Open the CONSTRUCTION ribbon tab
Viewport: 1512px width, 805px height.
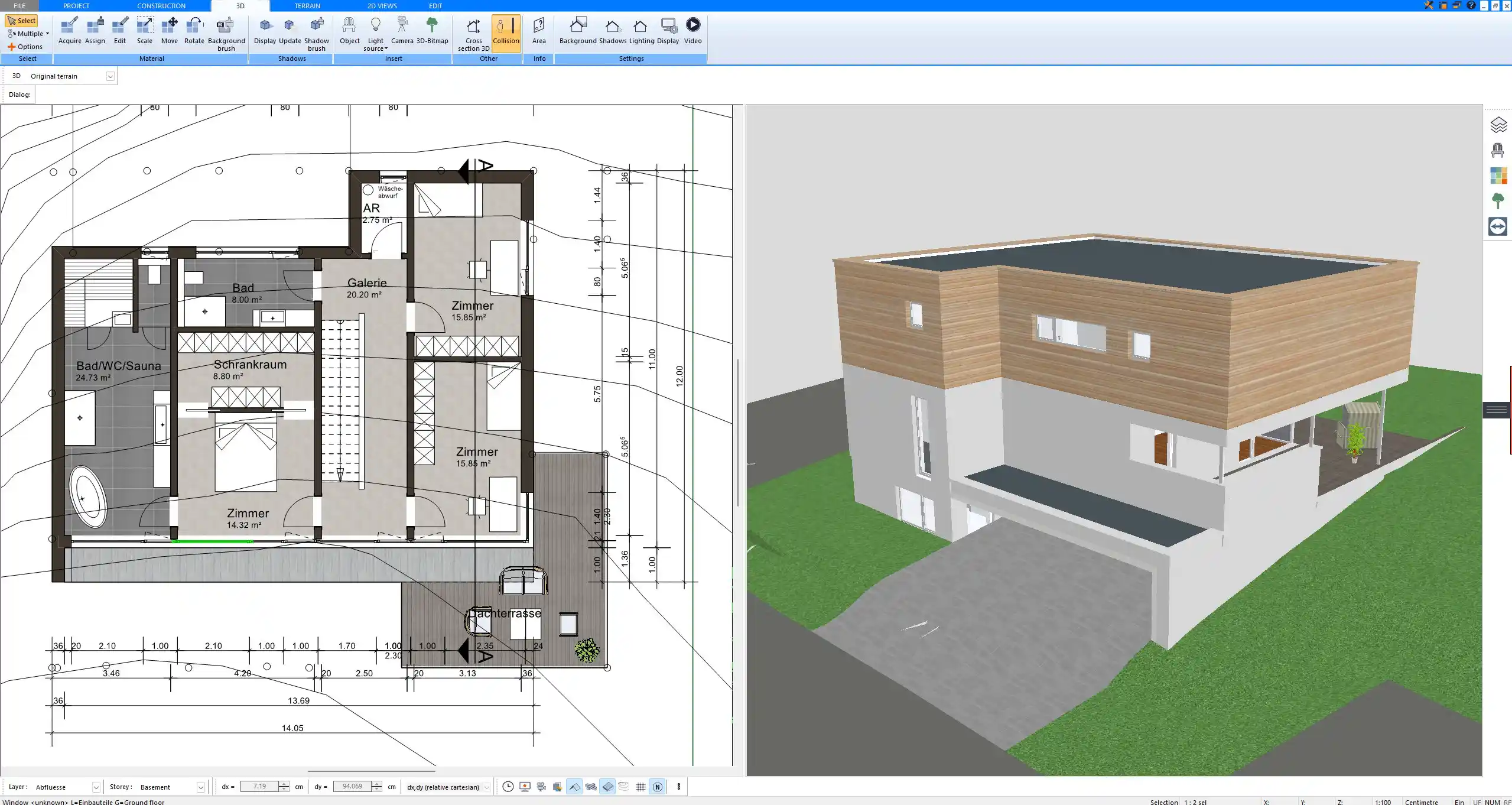(x=161, y=6)
